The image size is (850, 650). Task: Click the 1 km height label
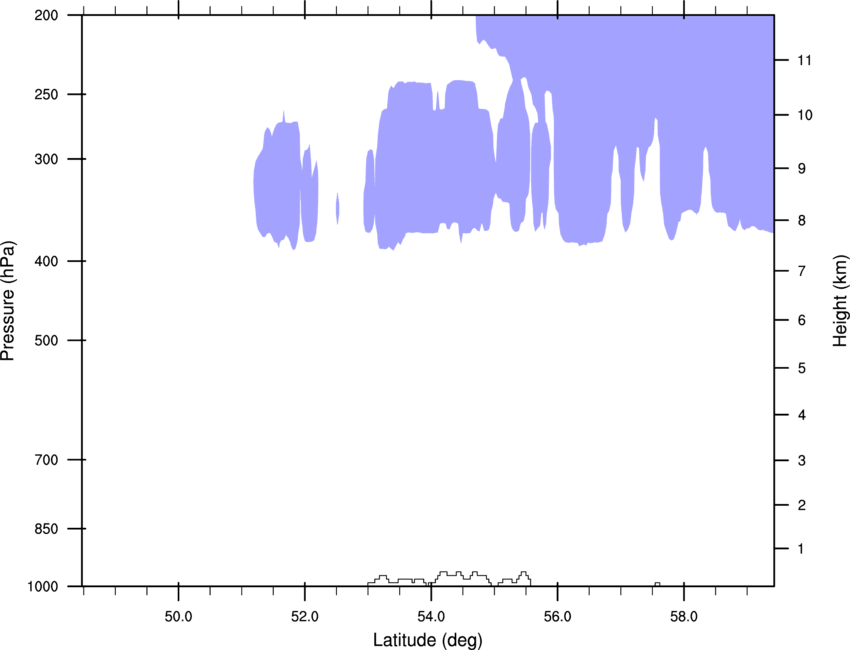pos(801,549)
